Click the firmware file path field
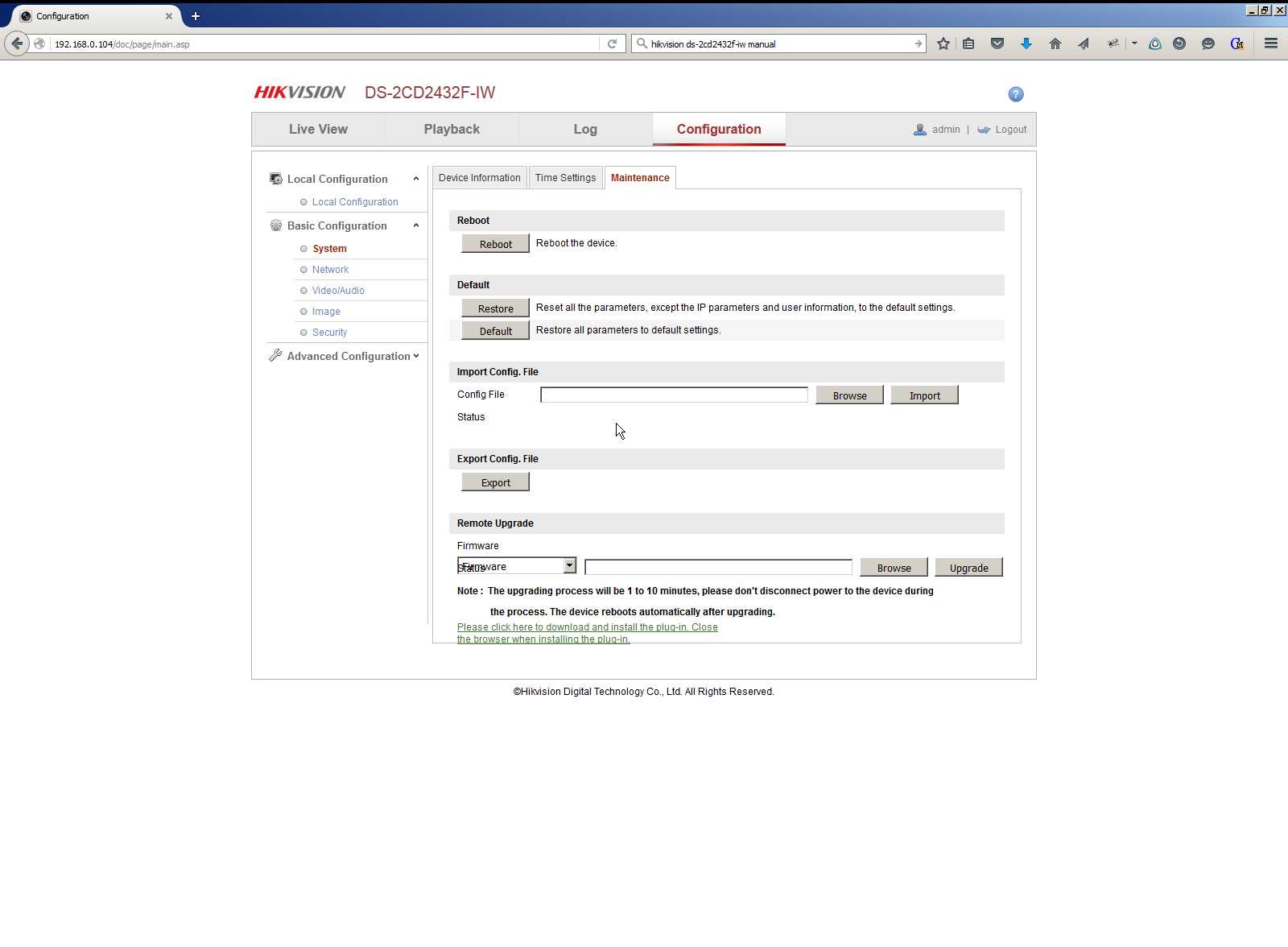Image resolution: width=1288 pixels, height=947 pixels. [x=718, y=567]
